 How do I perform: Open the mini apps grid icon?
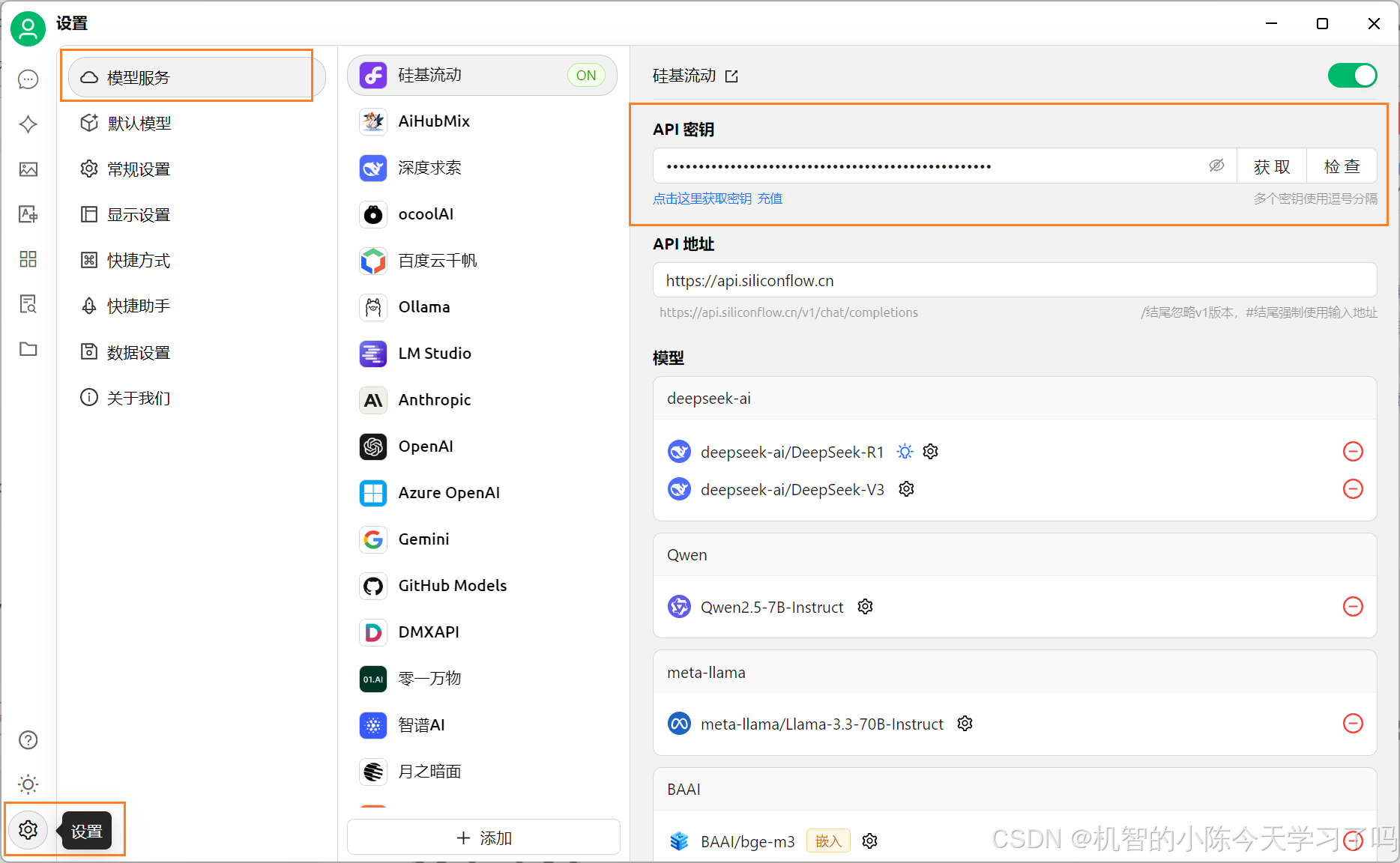[28, 259]
